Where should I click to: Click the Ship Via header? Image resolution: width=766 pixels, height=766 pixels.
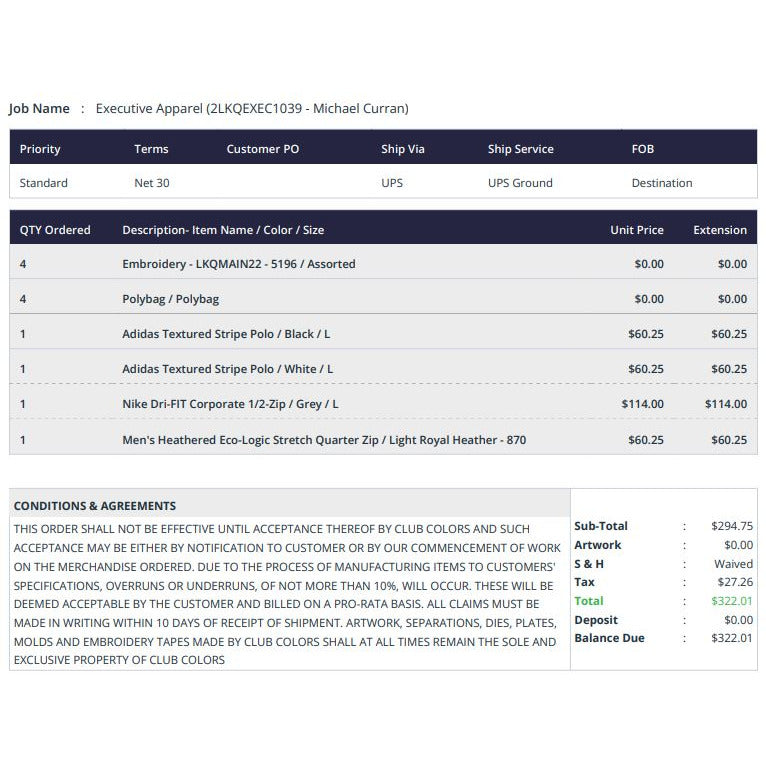click(x=403, y=149)
